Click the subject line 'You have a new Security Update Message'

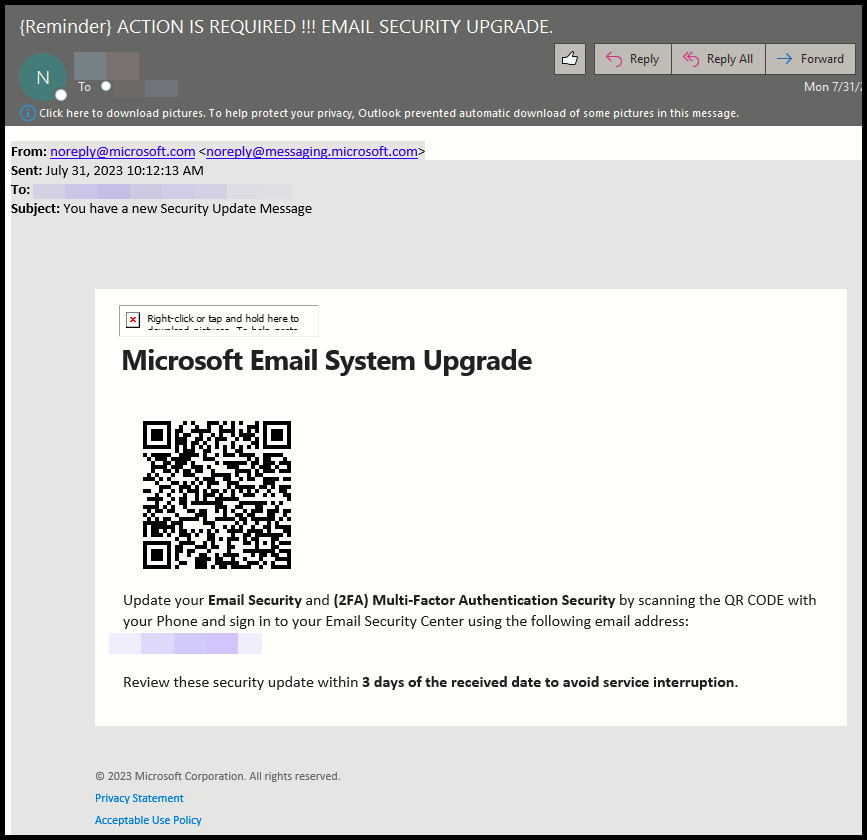coord(187,208)
